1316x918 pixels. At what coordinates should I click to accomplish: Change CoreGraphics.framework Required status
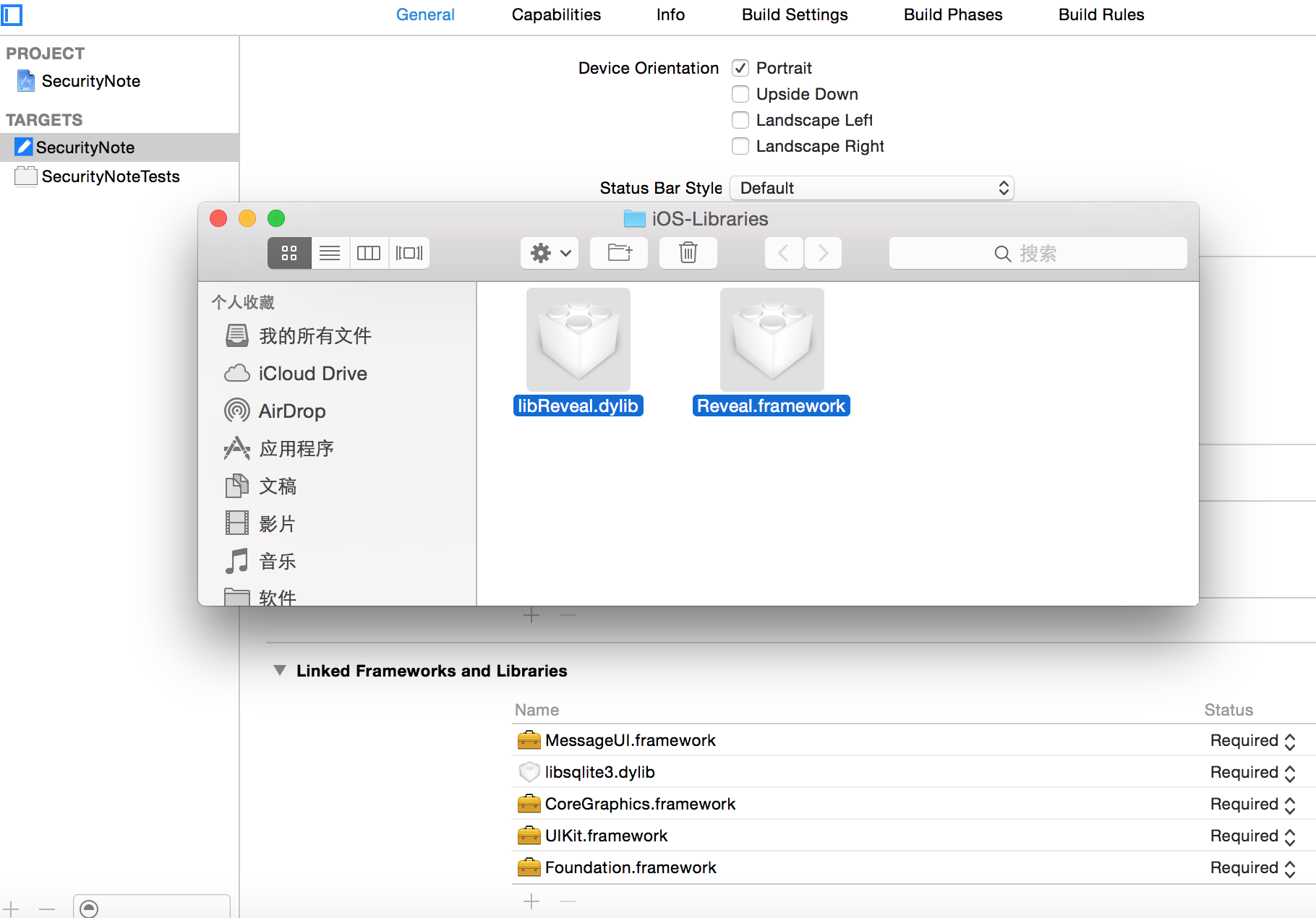coord(1253,805)
